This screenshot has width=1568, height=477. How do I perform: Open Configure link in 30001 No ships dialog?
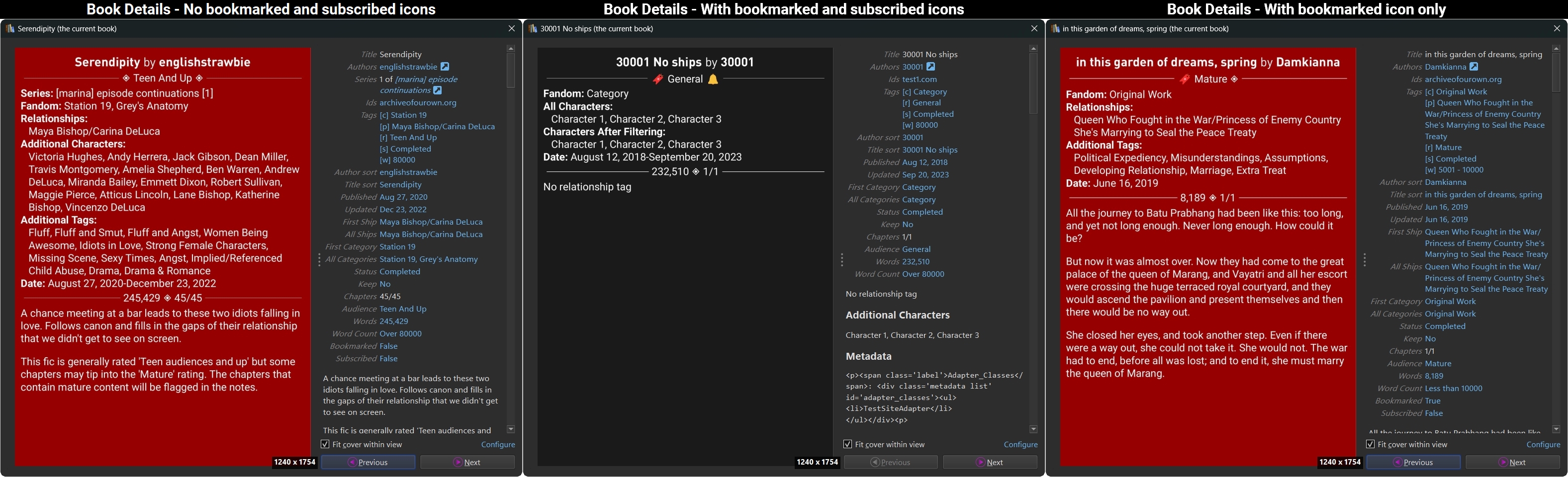click(1020, 445)
